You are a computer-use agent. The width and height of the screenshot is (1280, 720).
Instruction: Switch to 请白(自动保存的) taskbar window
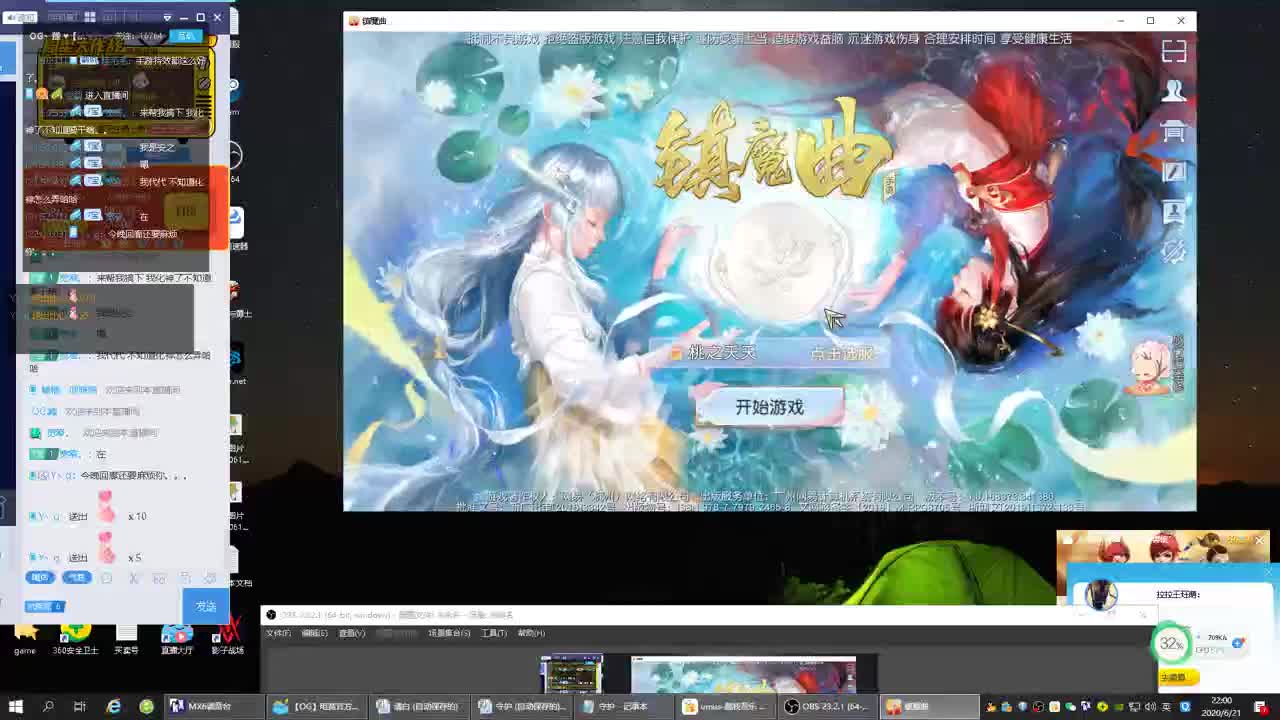[x=418, y=706]
